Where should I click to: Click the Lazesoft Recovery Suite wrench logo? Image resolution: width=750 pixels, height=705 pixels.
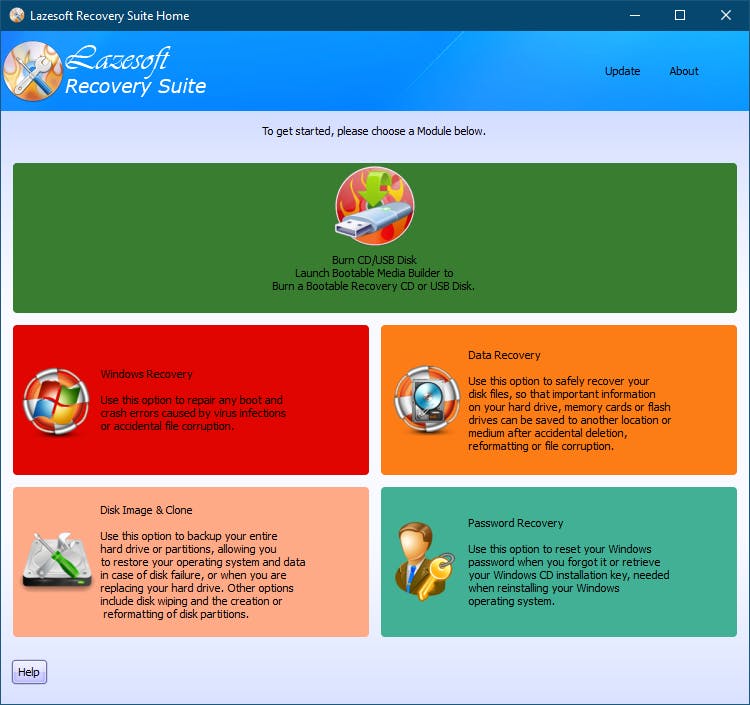point(33,71)
